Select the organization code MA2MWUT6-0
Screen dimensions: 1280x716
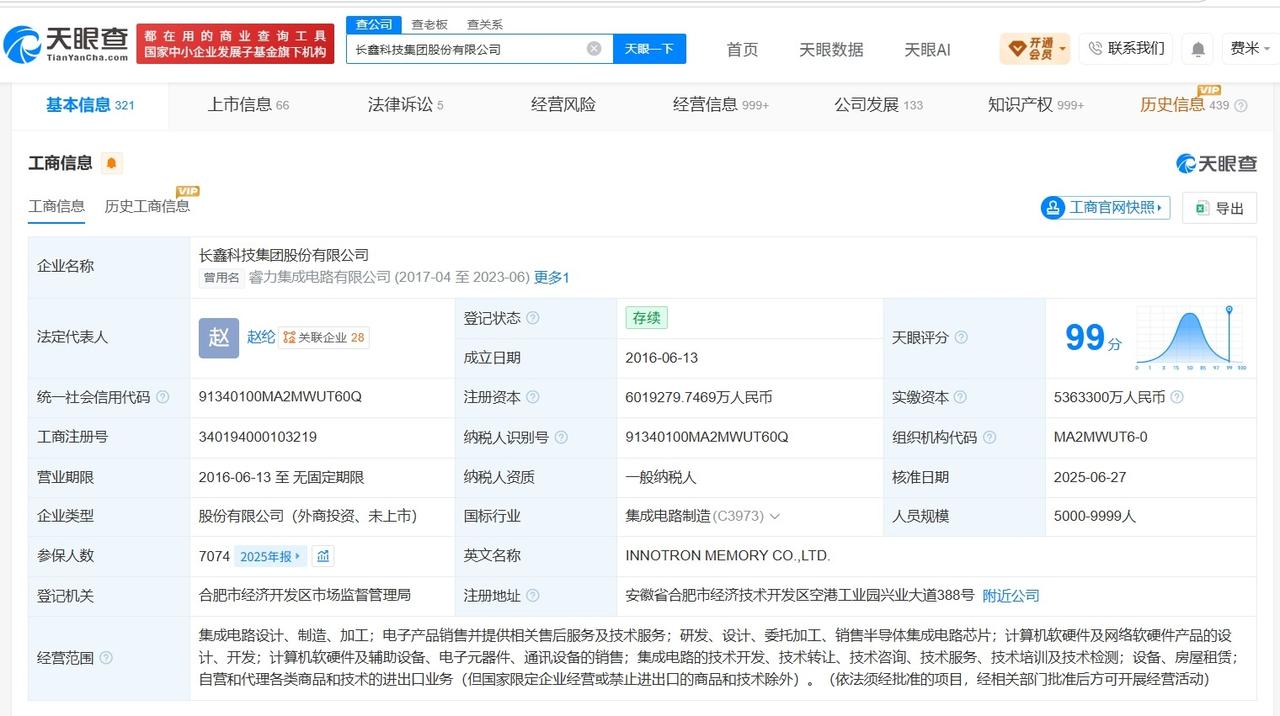[1100, 437]
